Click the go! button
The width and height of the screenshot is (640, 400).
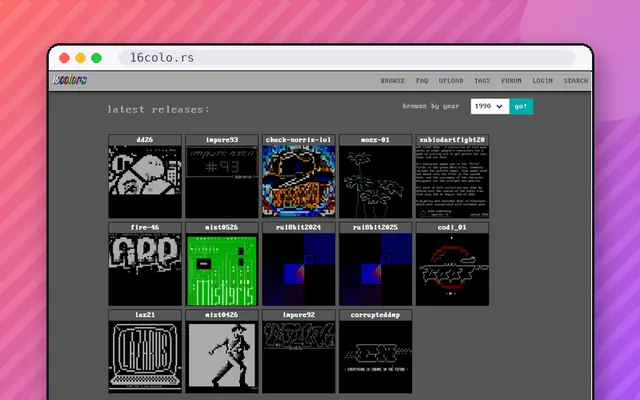click(x=521, y=106)
